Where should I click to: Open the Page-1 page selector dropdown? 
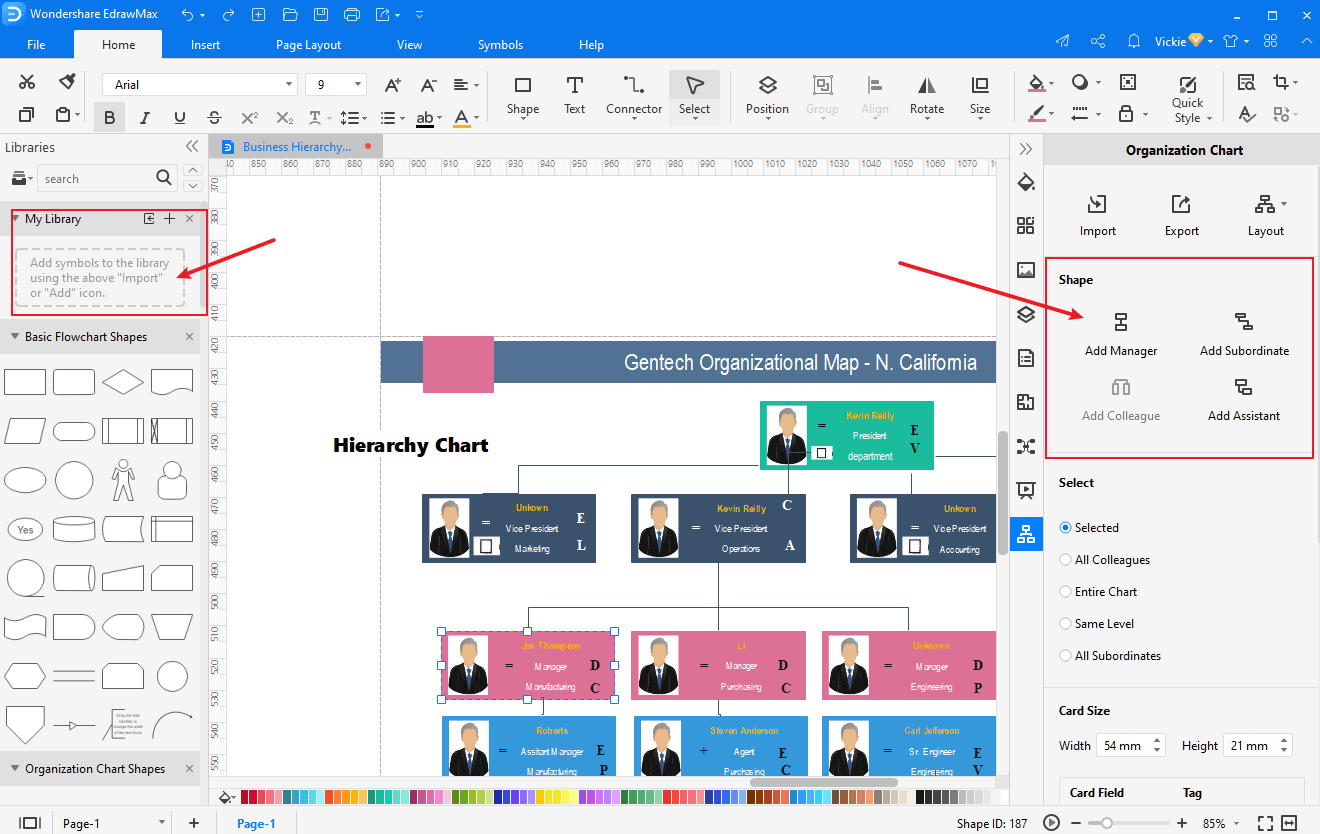[161, 823]
